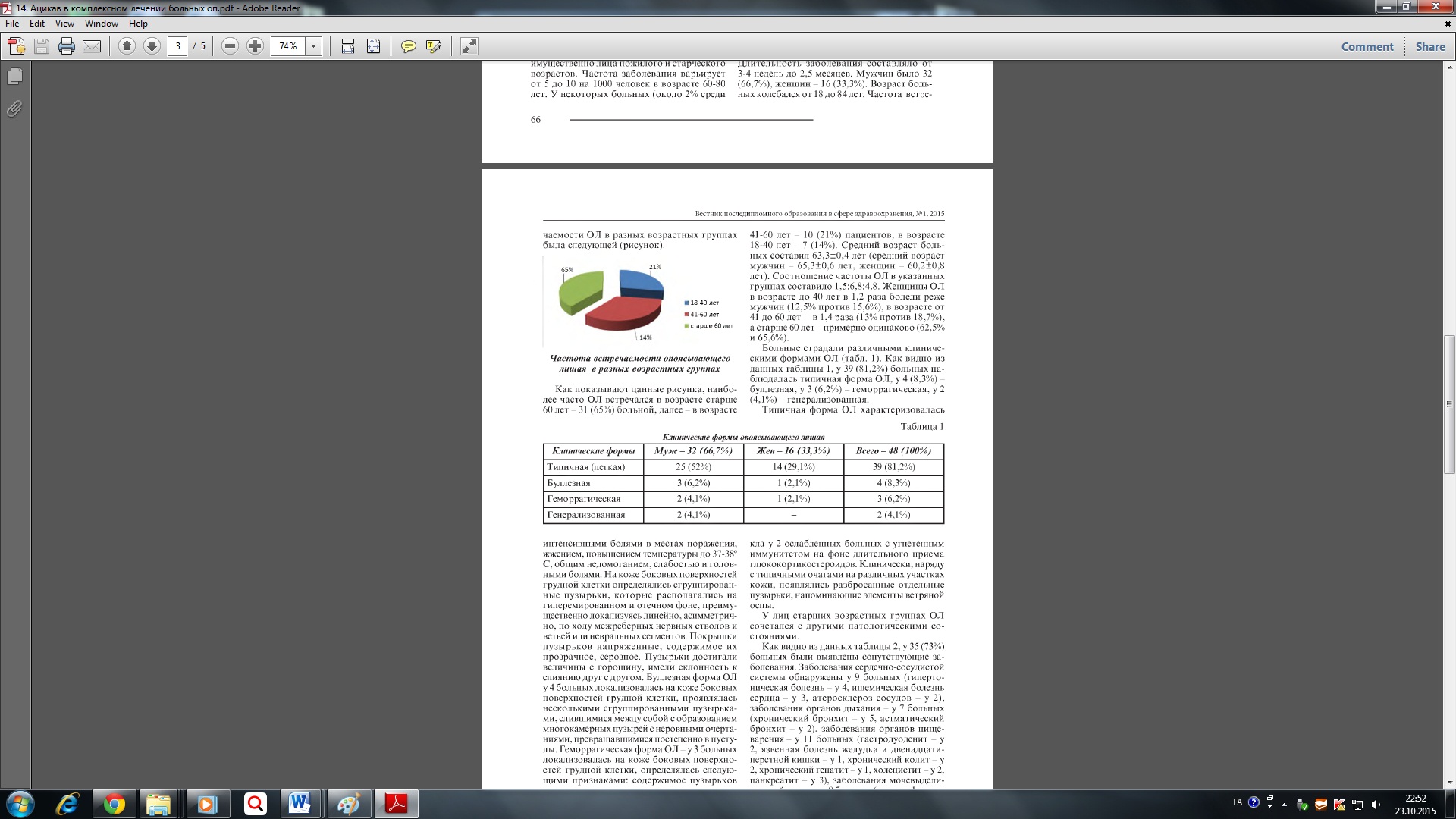The image size is (1456, 819).
Task: Open the Windows Start button
Action: tap(20, 804)
